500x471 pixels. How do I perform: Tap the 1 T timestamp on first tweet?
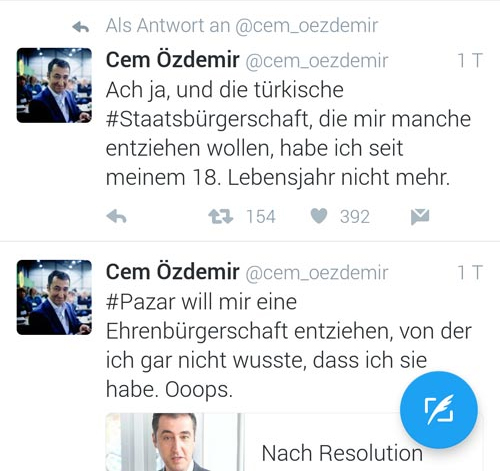(x=470, y=61)
